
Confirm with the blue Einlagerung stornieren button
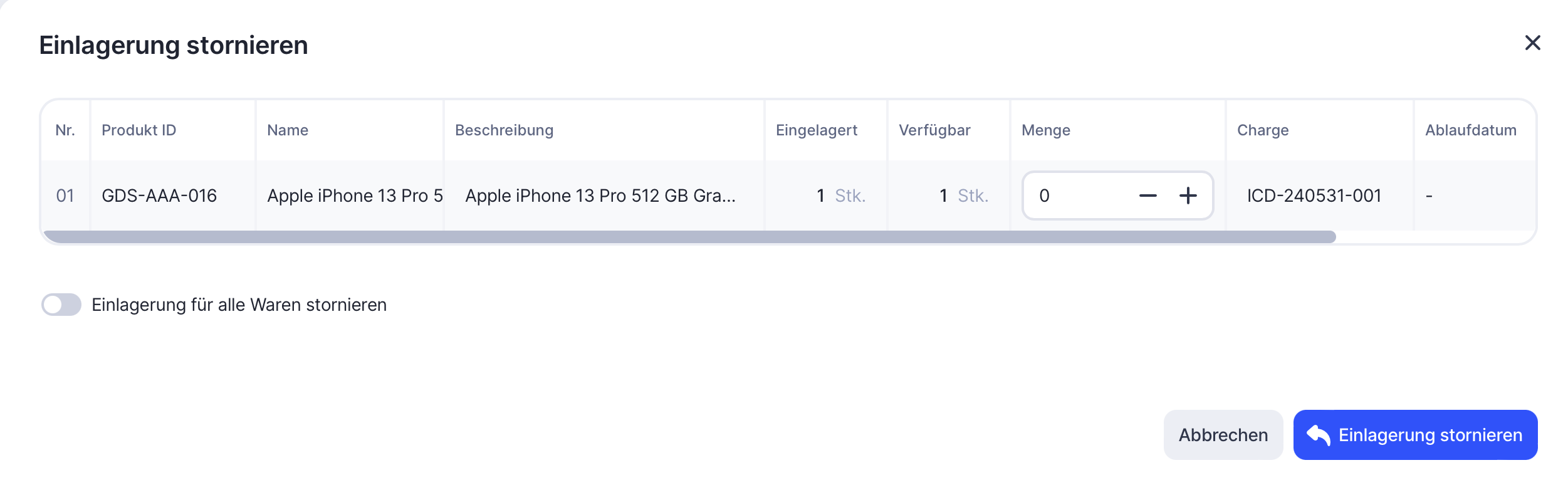(1414, 435)
